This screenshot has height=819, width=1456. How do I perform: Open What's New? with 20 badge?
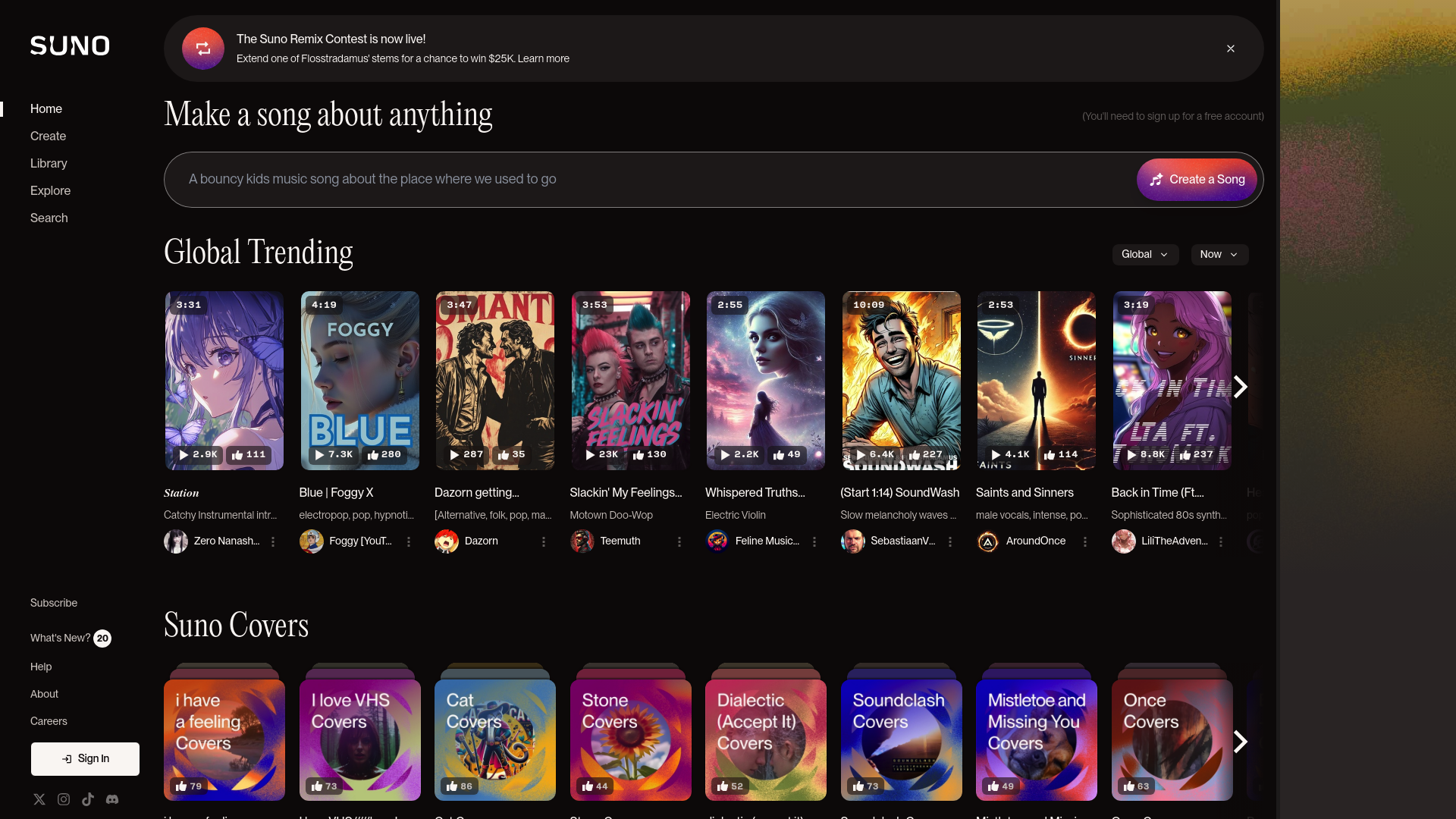pos(71,639)
